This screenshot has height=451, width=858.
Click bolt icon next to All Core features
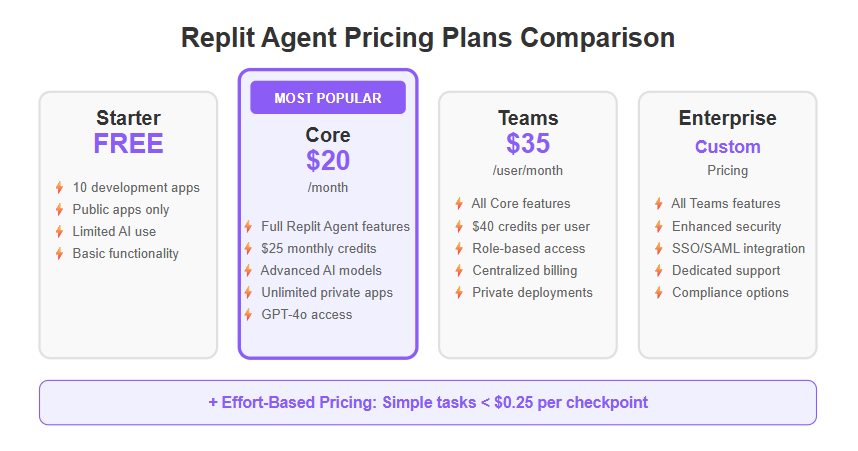459,204
